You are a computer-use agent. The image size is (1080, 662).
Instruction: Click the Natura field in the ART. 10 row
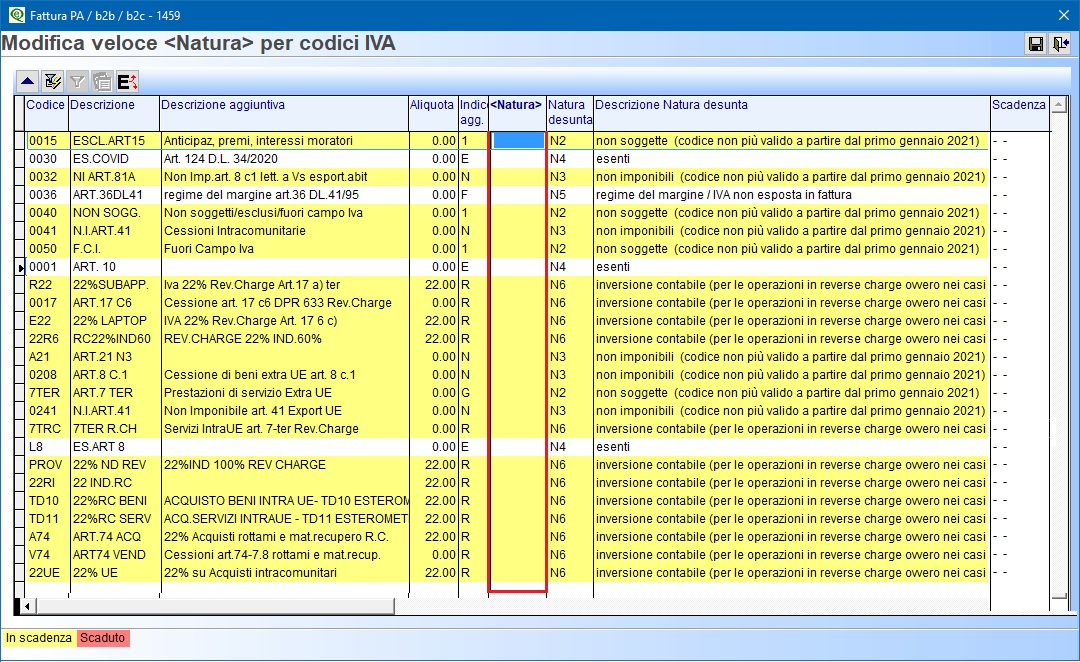(x=518, y=267)
